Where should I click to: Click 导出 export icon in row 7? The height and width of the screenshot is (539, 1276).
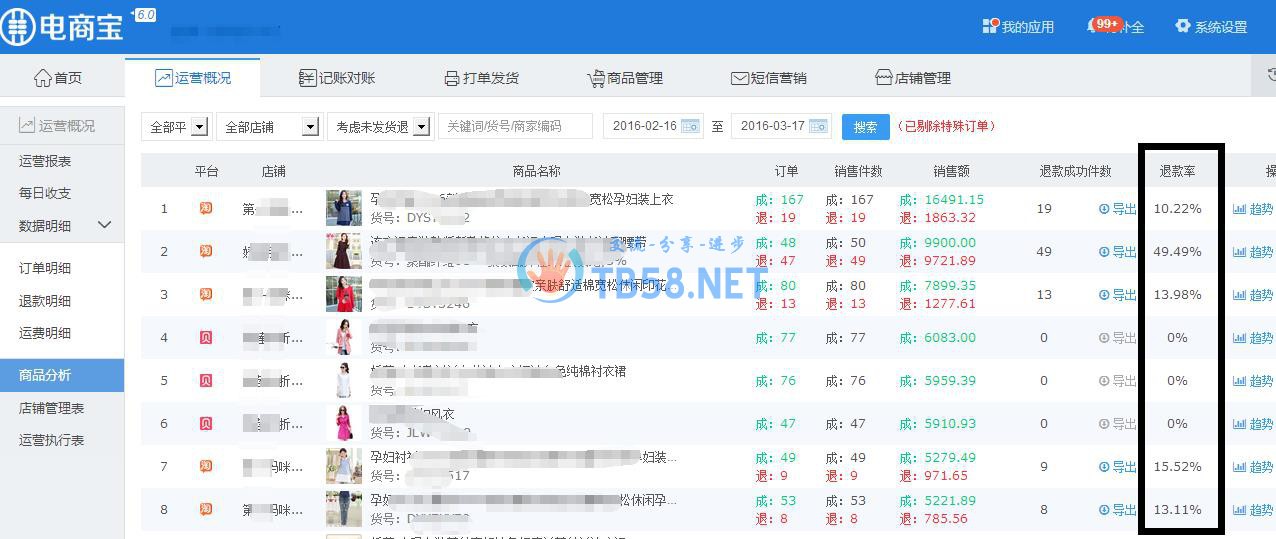pyautogui.click(x=1104, y=467)
